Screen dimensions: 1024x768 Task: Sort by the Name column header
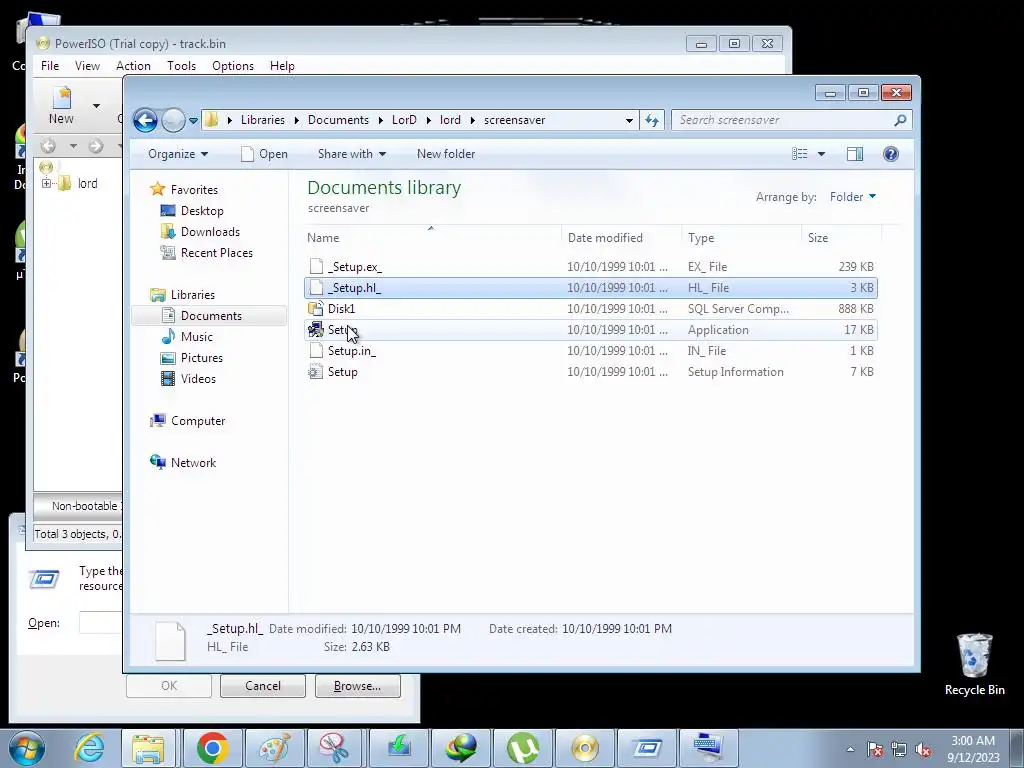pyautogui.click(x=431, y=238)
